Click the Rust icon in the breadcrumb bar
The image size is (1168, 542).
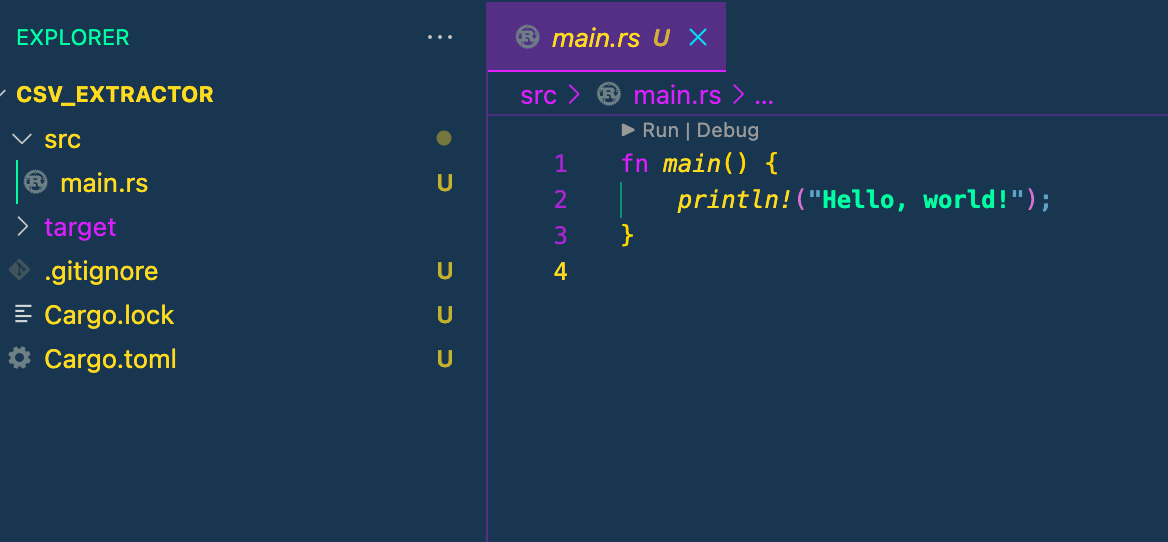(608, 95)
